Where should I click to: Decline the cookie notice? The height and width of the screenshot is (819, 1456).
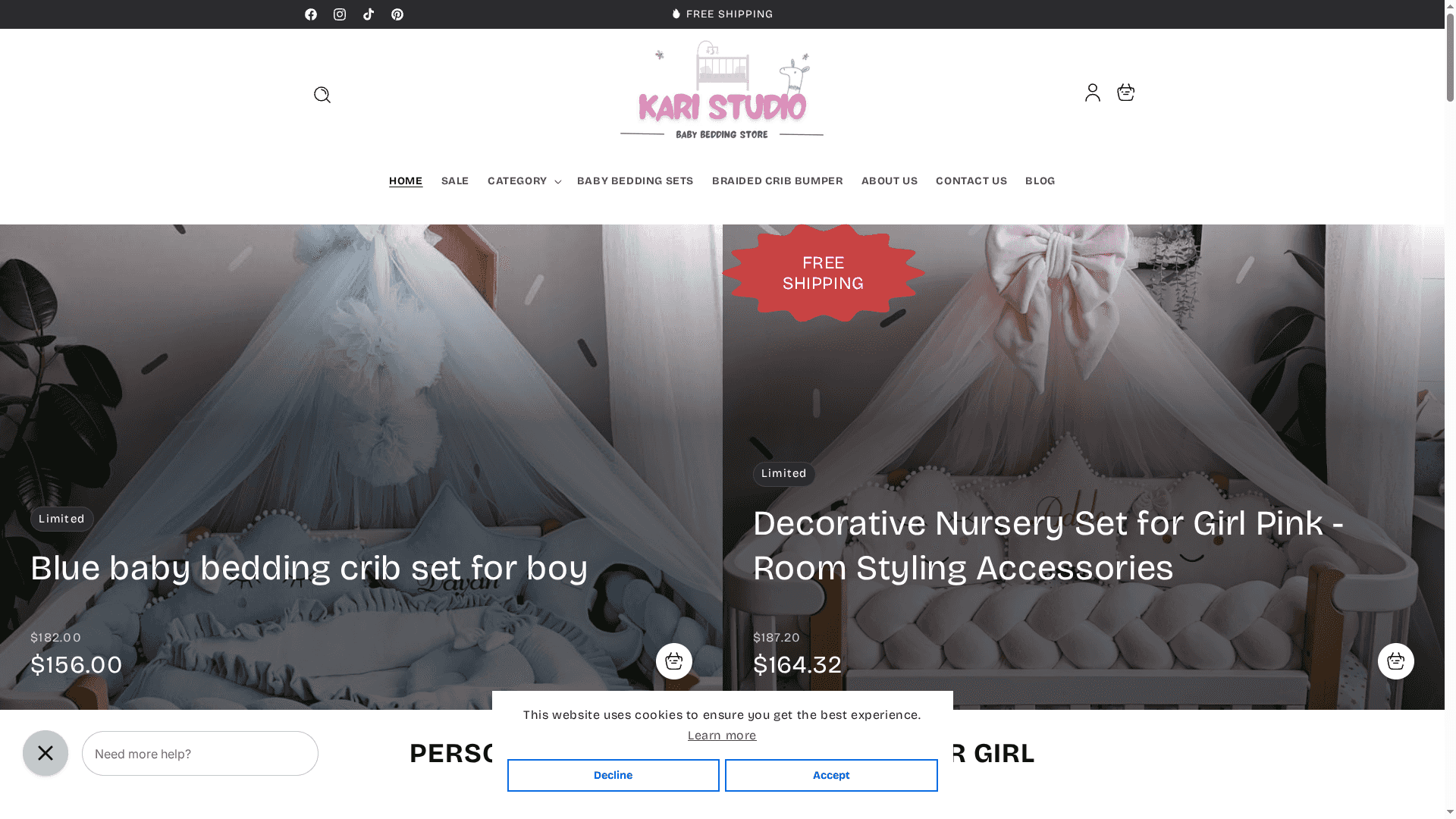click(x=613, y=775)
